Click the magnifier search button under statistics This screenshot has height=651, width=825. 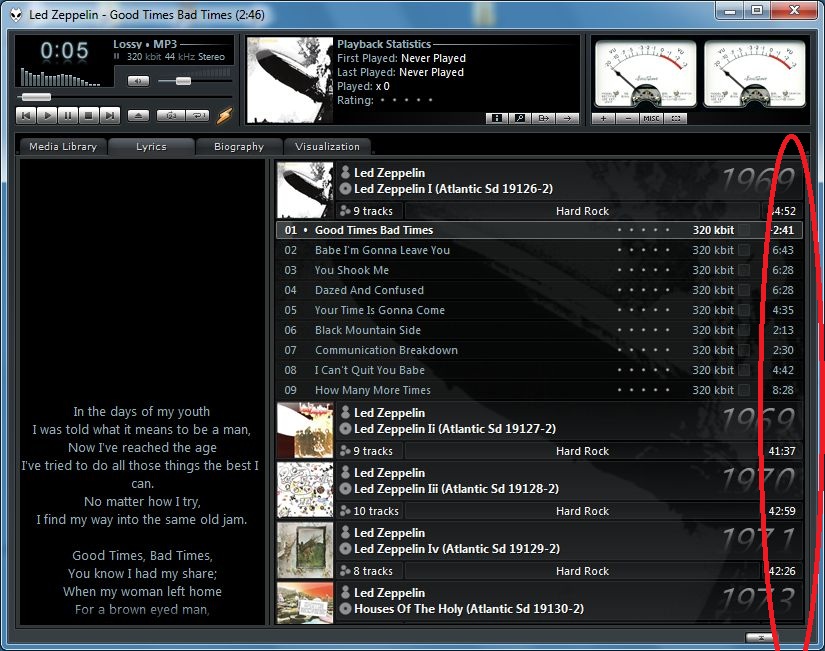(x=520, y=118)
